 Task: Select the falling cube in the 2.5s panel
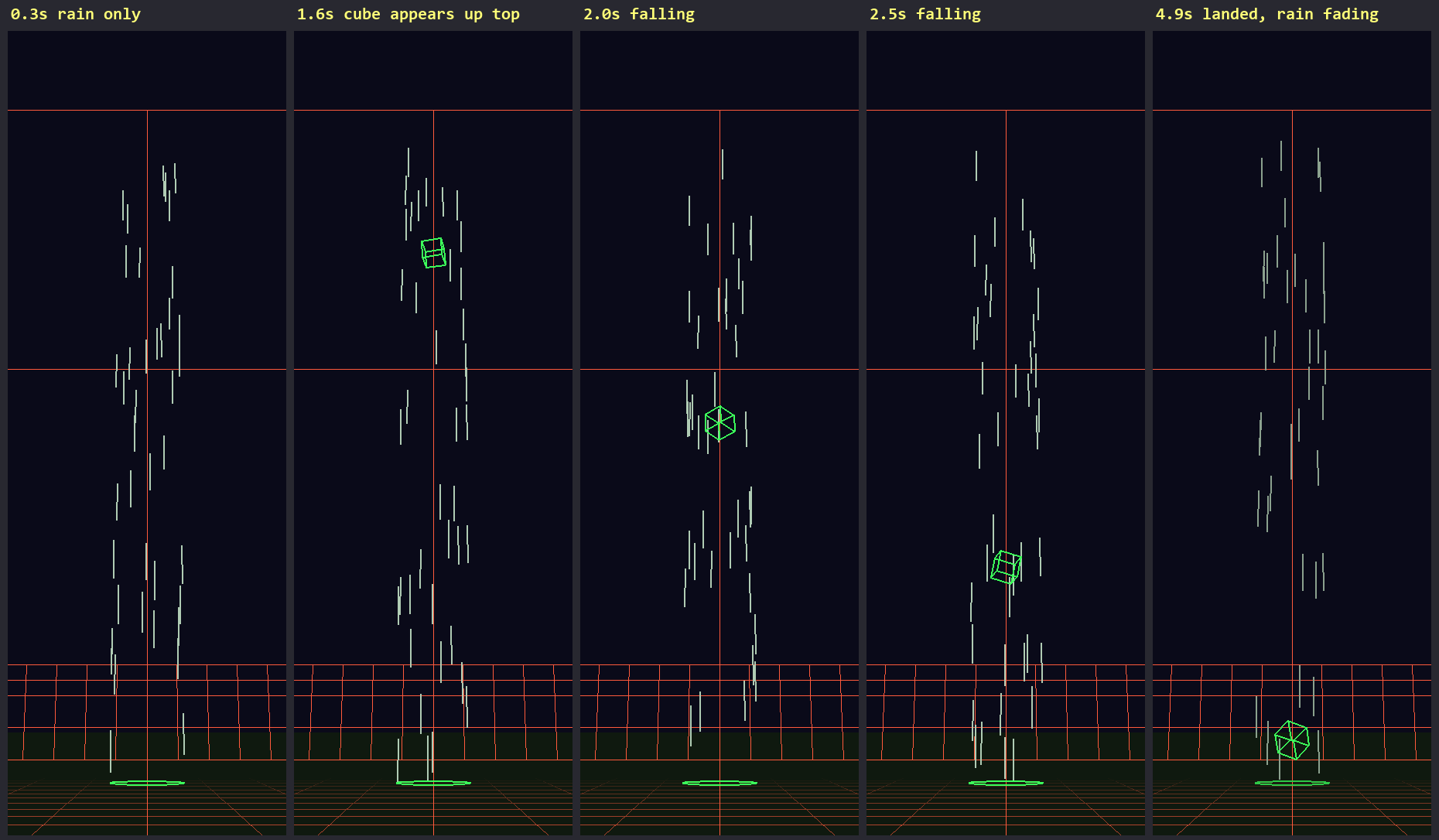point(1006,567)
